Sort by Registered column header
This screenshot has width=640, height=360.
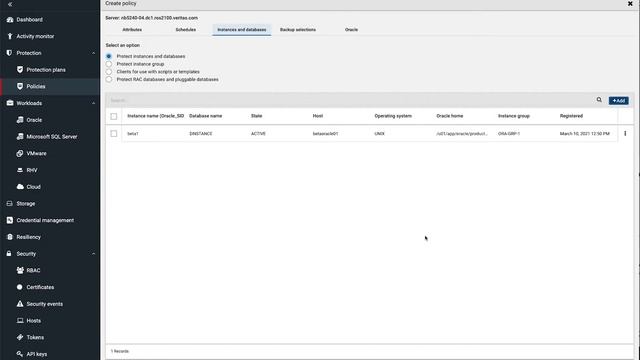point(571,116)
